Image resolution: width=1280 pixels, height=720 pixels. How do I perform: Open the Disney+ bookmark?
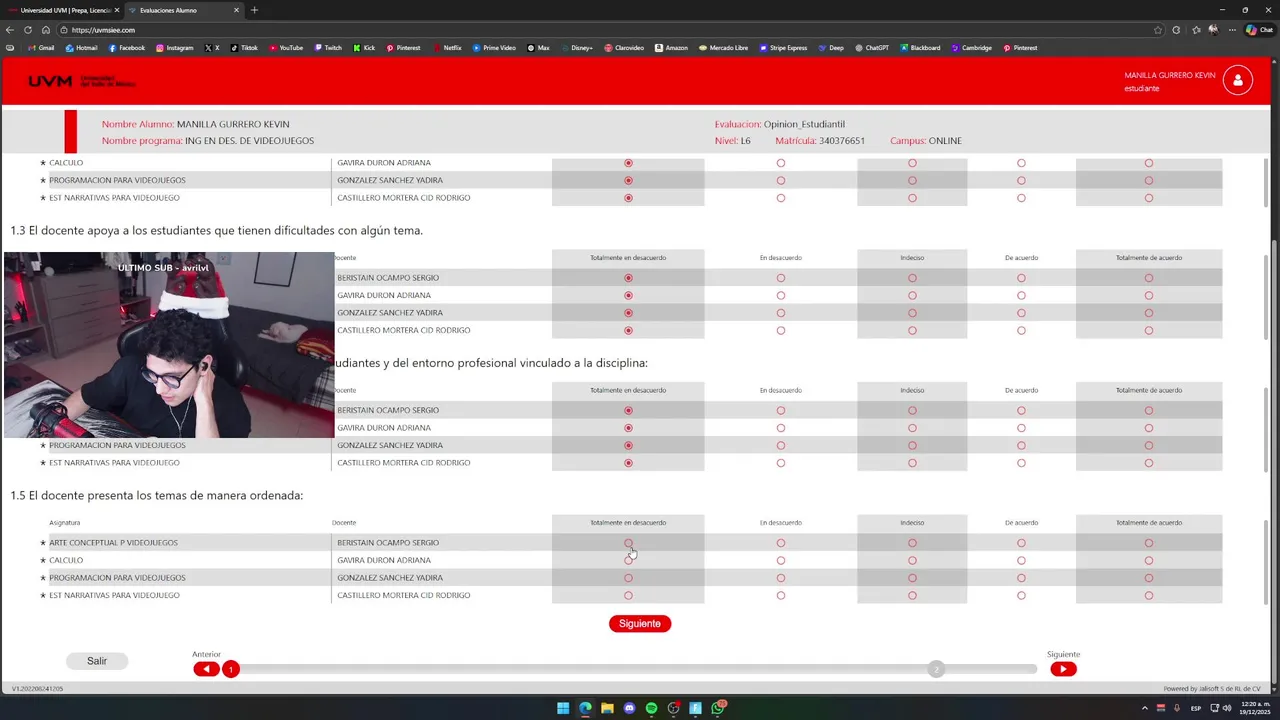coord(576,48)
